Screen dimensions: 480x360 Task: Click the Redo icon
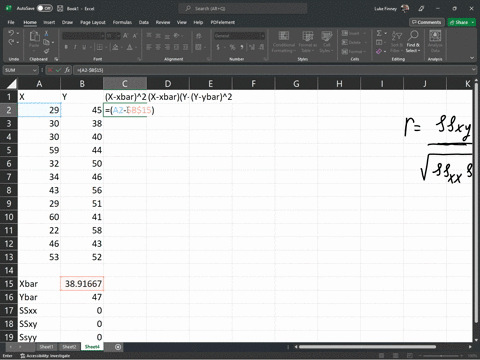pos(11,42)
